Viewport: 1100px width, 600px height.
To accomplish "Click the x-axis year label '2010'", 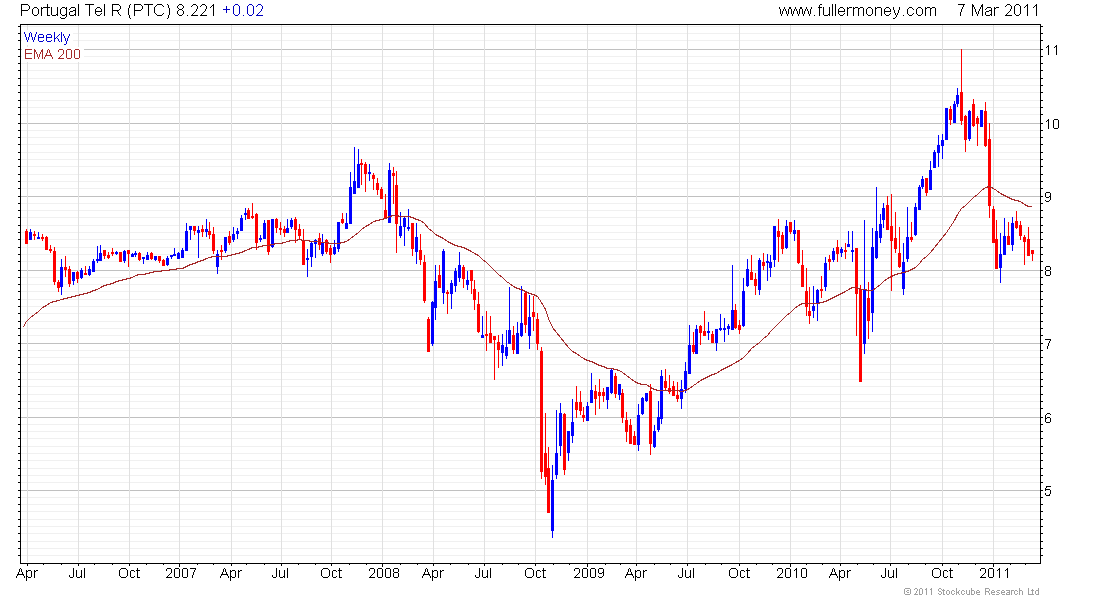I will [791, 573].
